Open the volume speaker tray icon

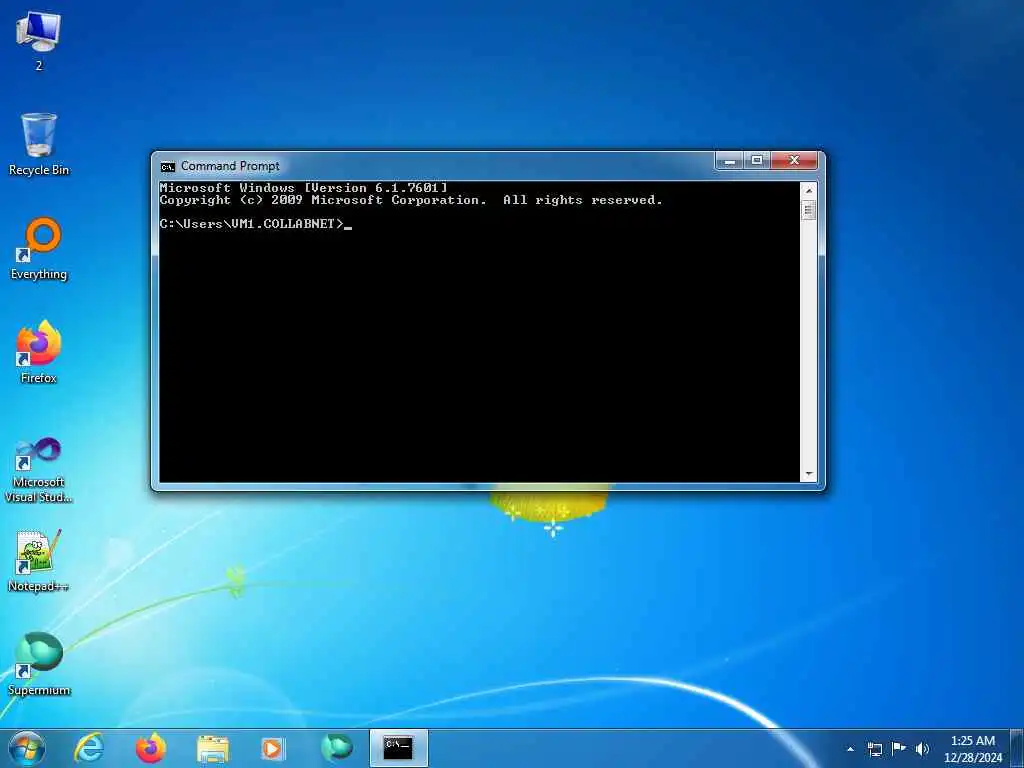[922, 749]
